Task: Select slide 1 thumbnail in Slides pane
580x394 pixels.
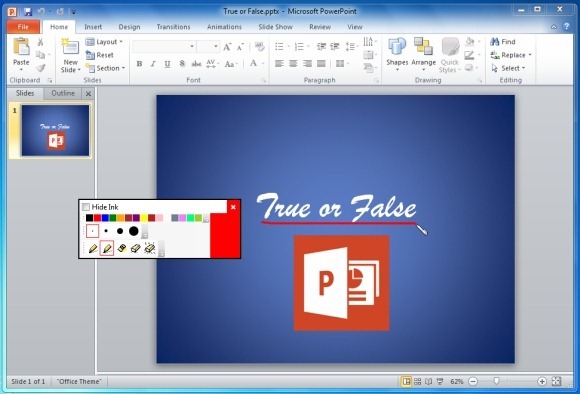Action: [x=55, y=130]
